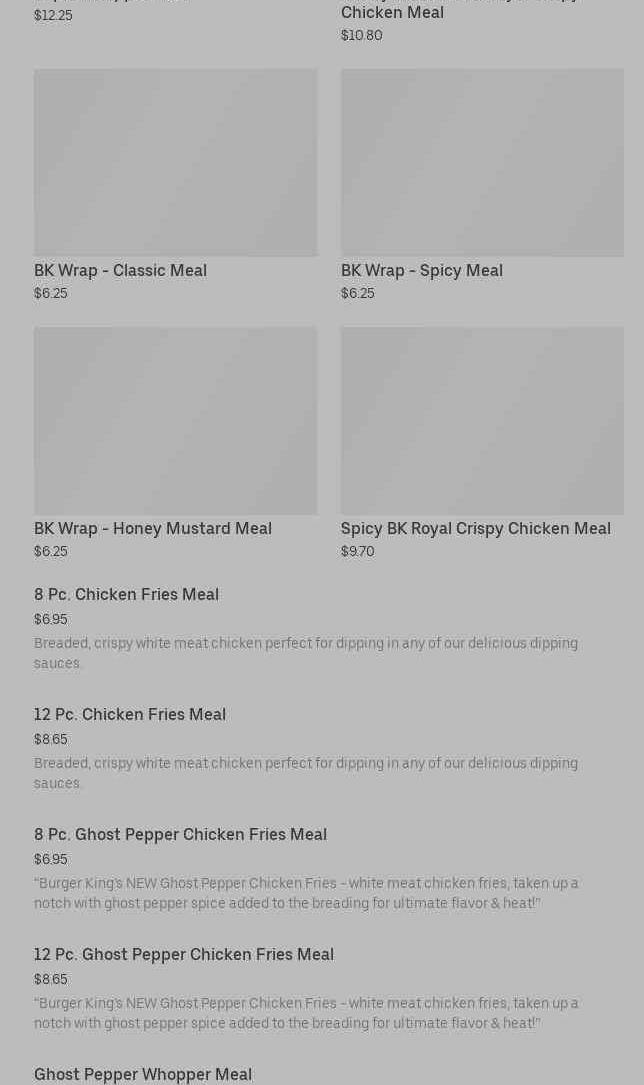Image resolution: width=644 pixels, height=1085 pixels.
Task: Select BK Wrap - Honey Mustard Meal image
Action: (175, 420)
